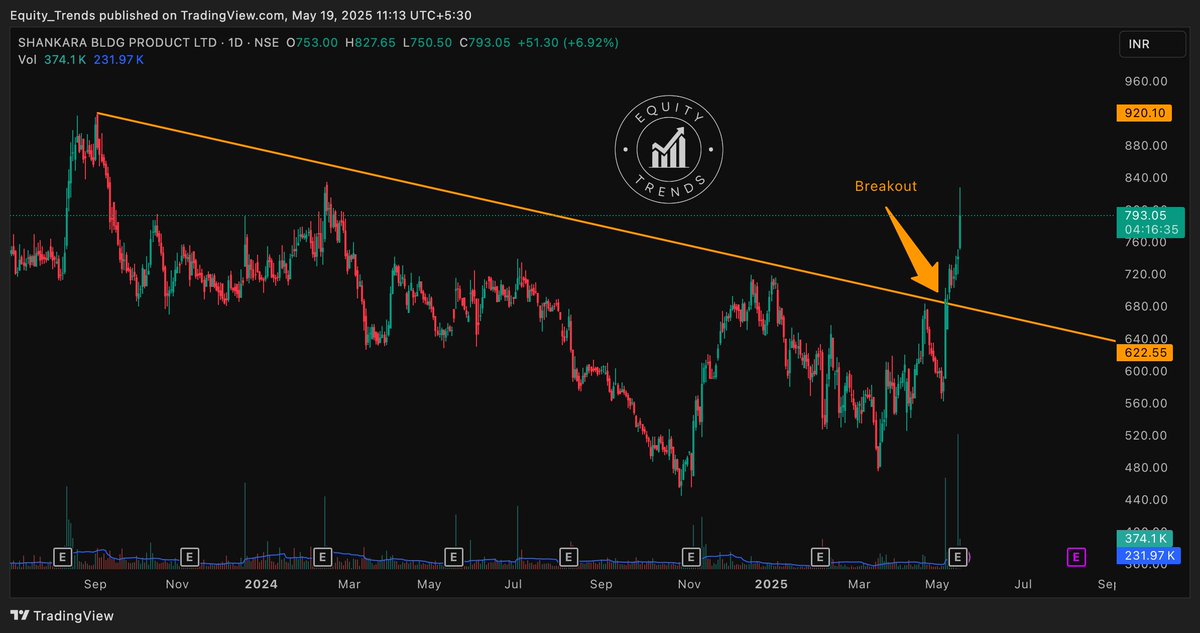Click the 960.00 price axis label

coord(1146,82)
